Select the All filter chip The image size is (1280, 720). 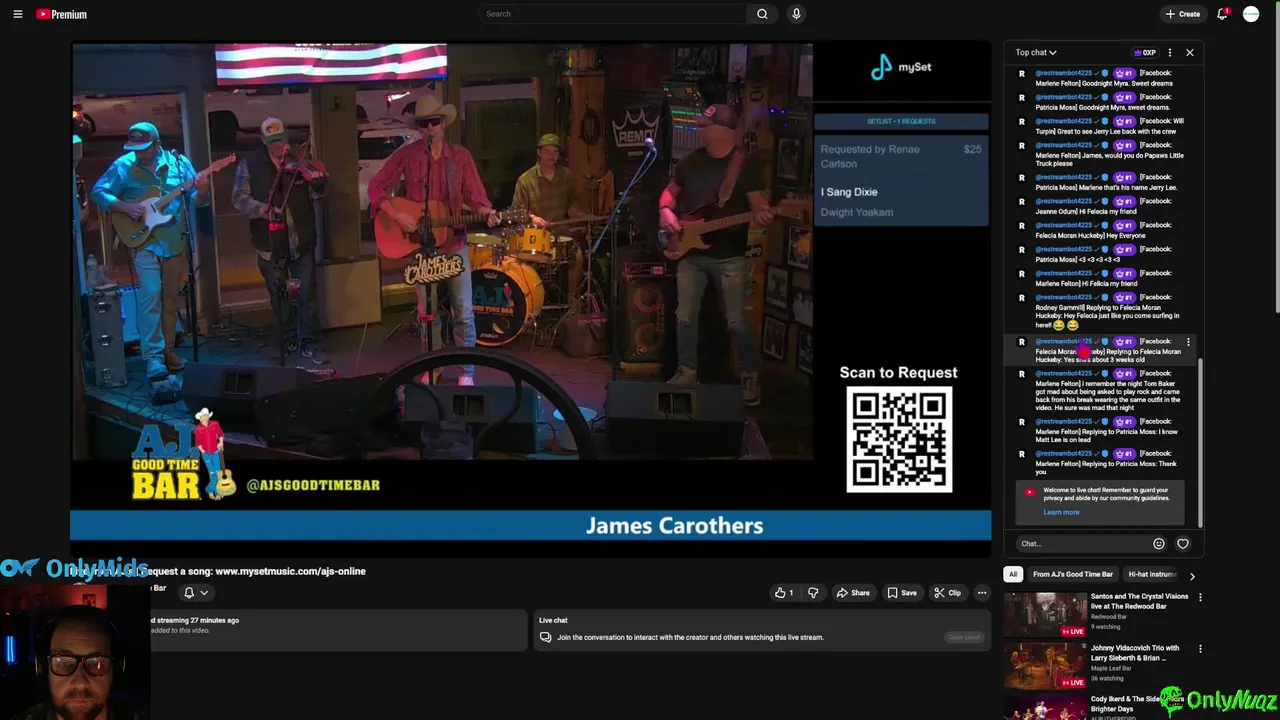click(x=1013, y=575)
